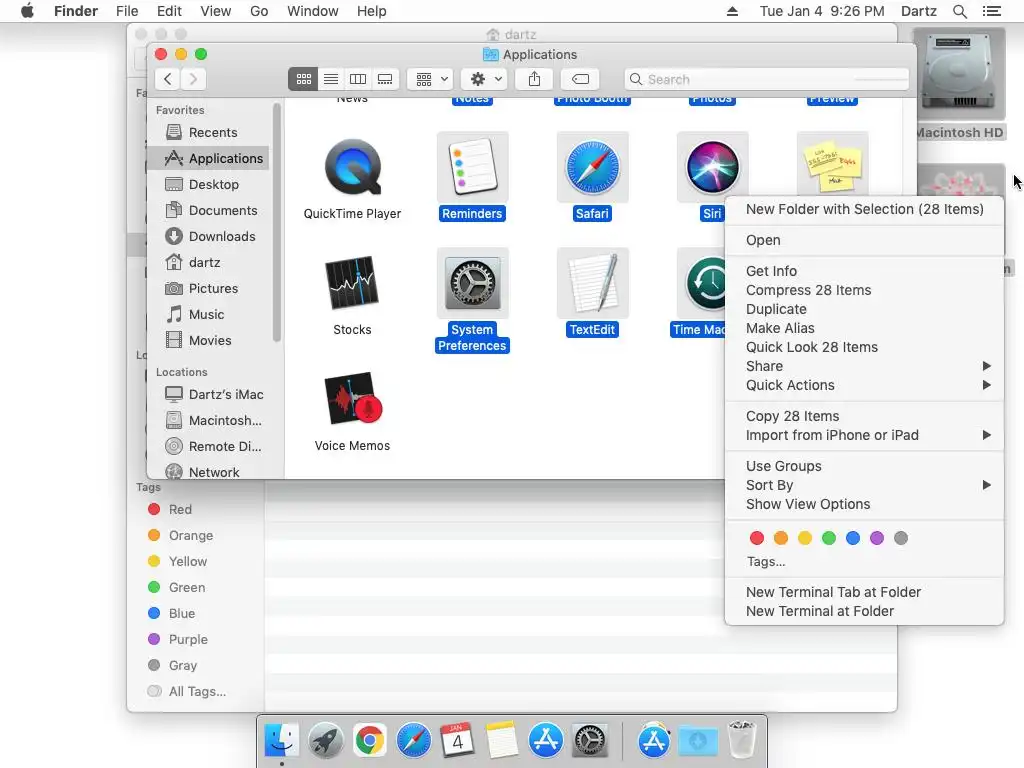Expand Import from iPhone or iPad submenu
This screenshot has height=768, width=1024.
click(x=865, y=435)
